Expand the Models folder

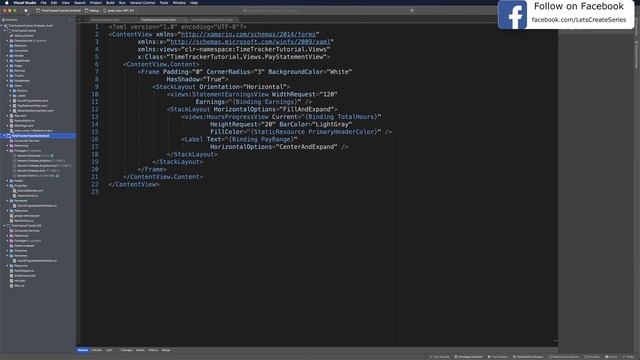(x=7, y=56)
